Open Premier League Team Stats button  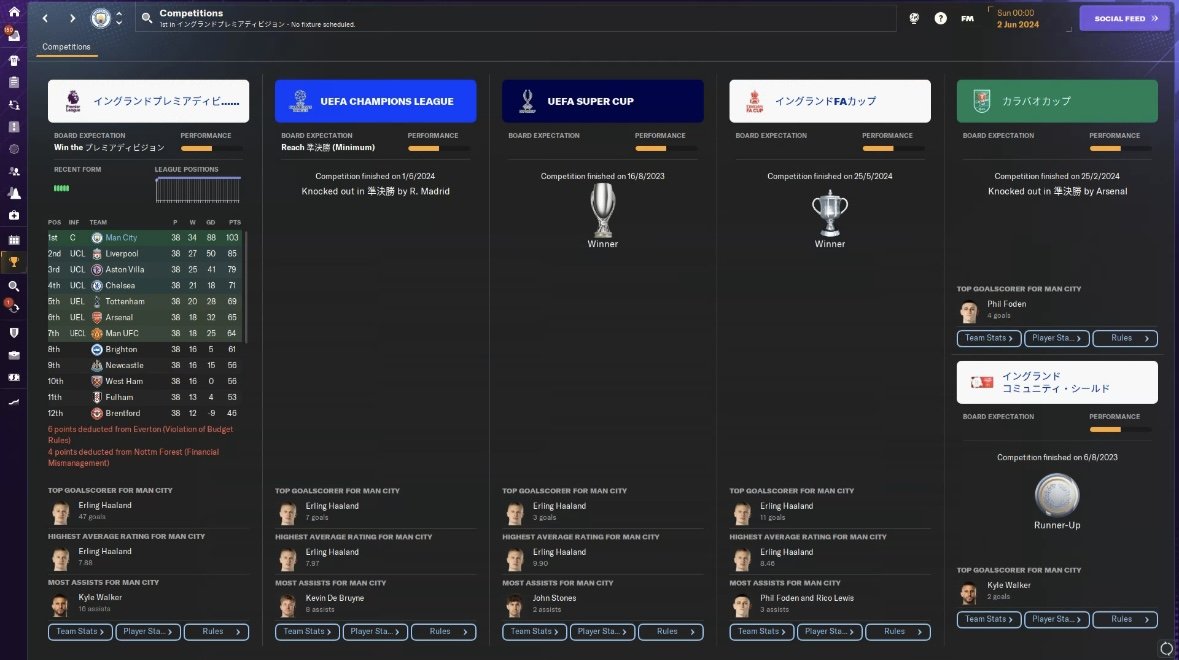coord(80,631)
